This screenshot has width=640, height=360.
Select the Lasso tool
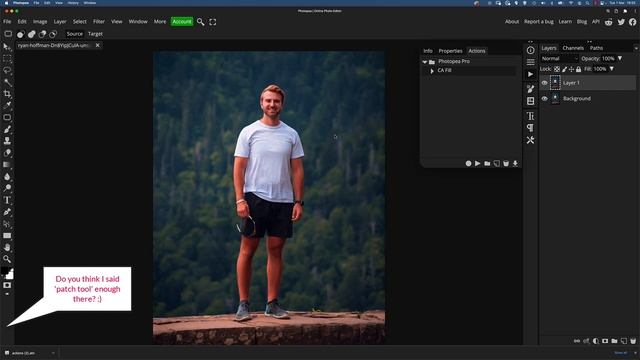point(7,71)
